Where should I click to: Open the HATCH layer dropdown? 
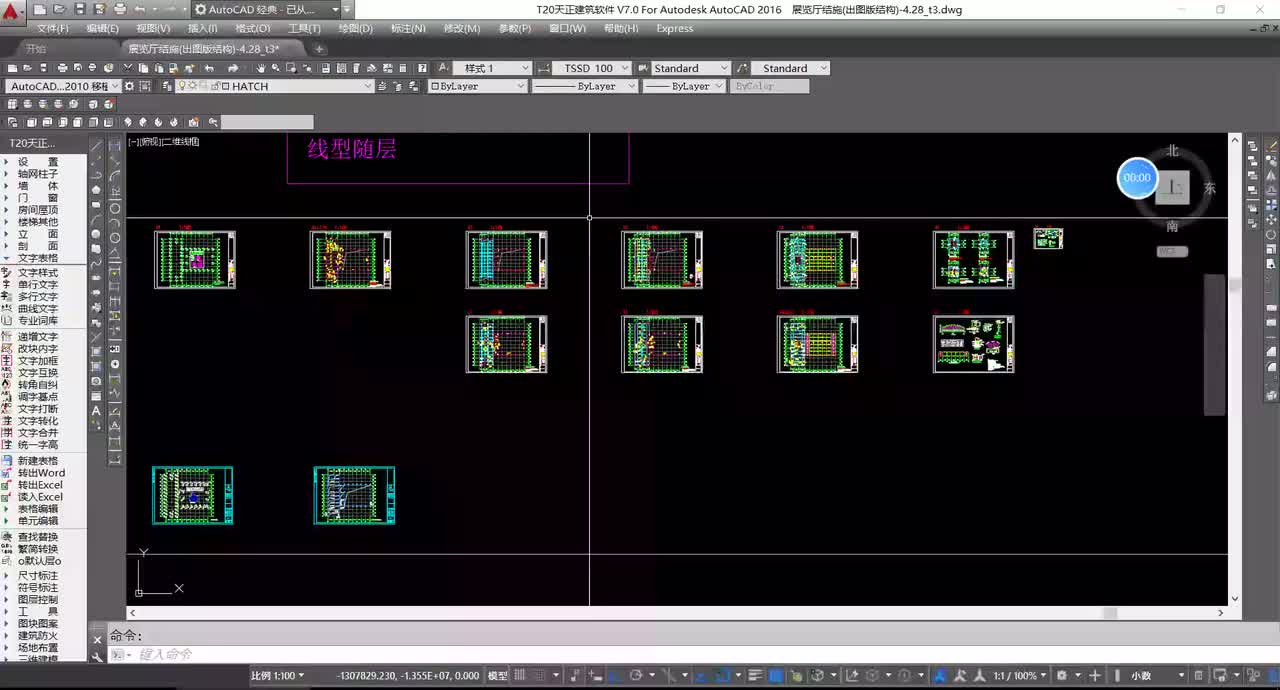275,86
